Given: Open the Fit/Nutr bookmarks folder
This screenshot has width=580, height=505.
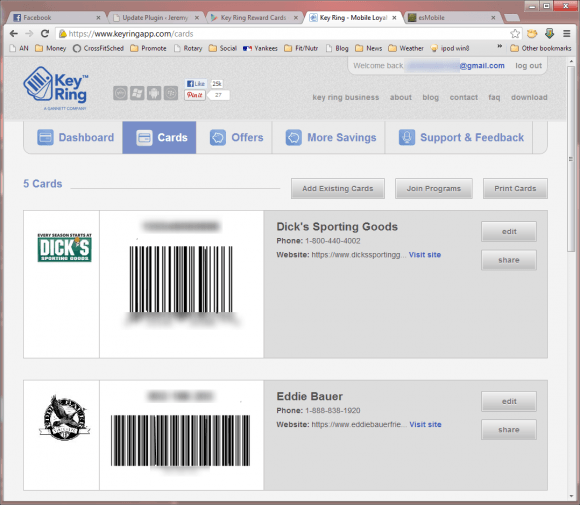Looking at the screenshot, I should coord(301,48).
